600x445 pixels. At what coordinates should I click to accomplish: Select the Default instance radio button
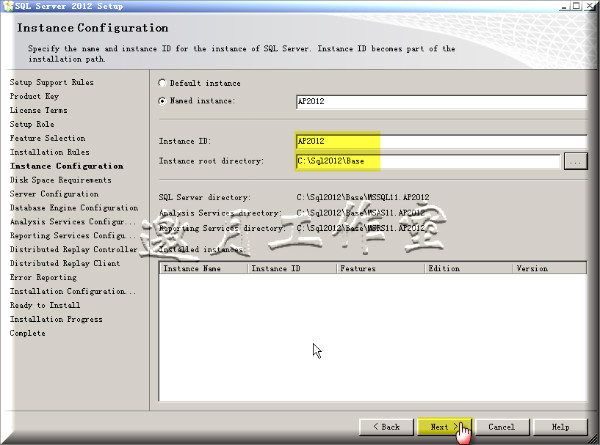pos(162,83)
